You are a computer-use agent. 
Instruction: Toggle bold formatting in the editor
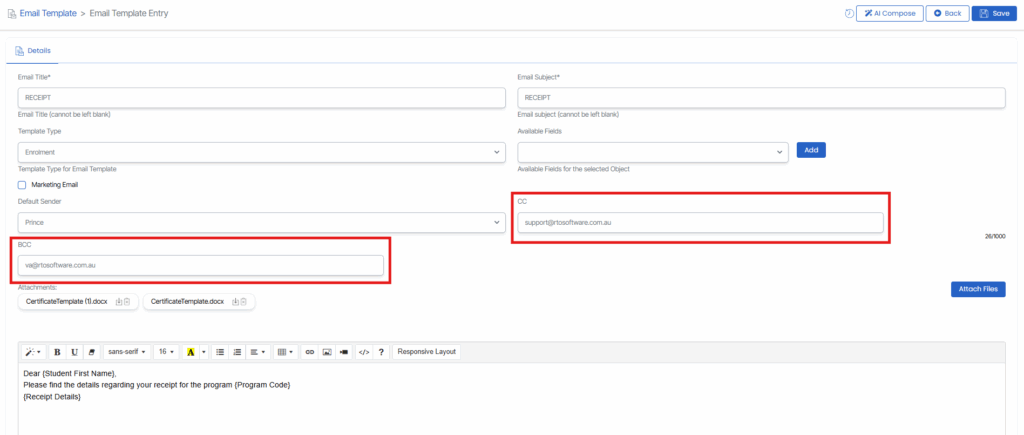(57, 352)
